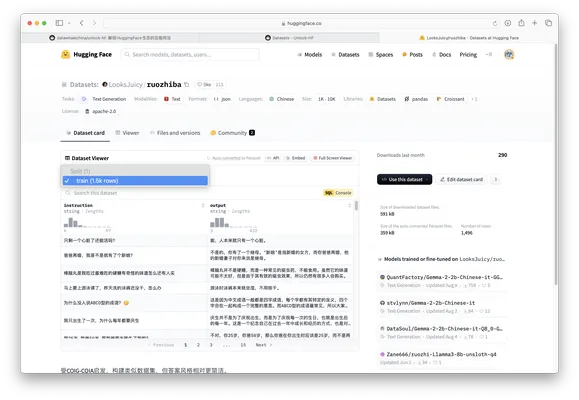
Task: Go forward with Safari's forward arrow
Action: [x=95, y=23]
